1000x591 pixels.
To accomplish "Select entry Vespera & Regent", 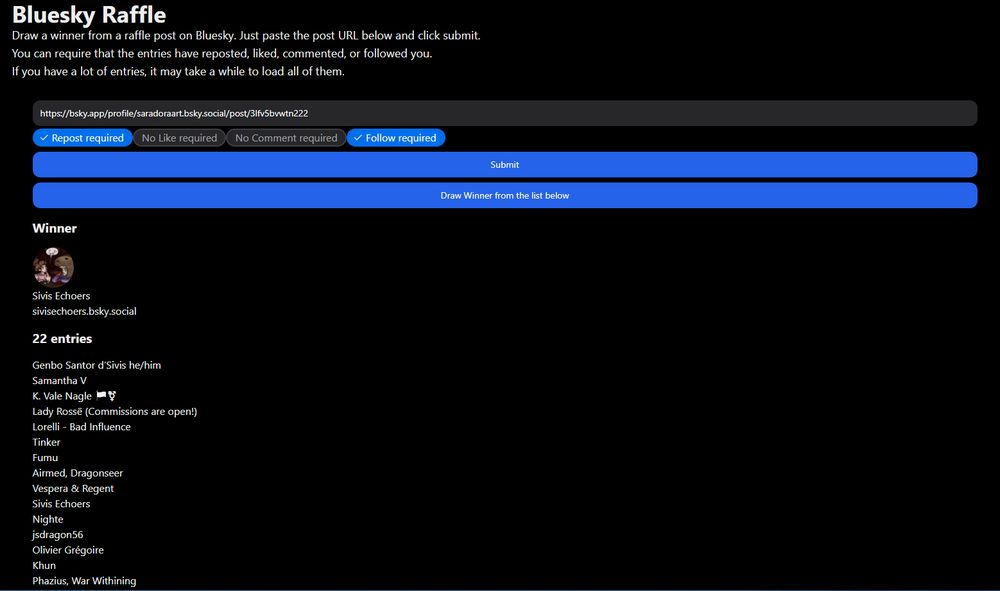I will click(x=73, y=488).
